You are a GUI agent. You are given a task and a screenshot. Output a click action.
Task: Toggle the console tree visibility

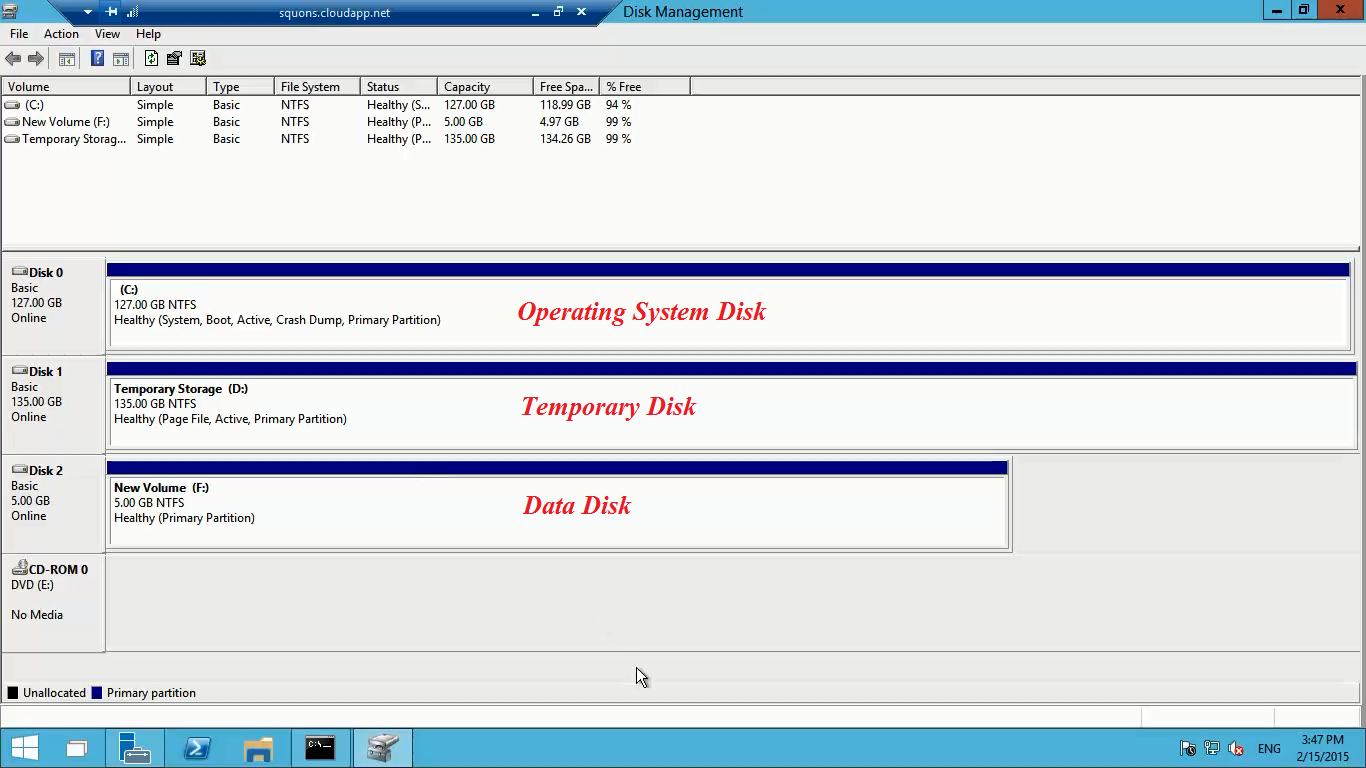click(x=66, y=57)
